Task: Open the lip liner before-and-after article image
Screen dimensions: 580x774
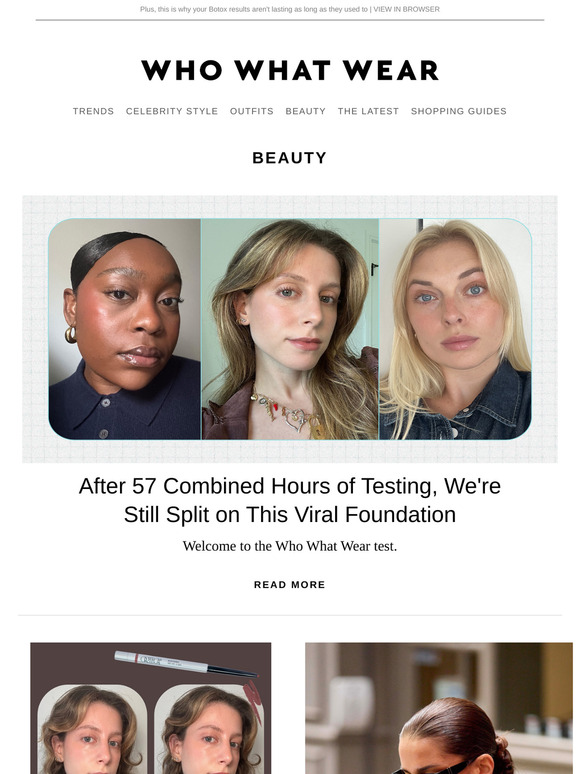Action: tap(151, 708)
